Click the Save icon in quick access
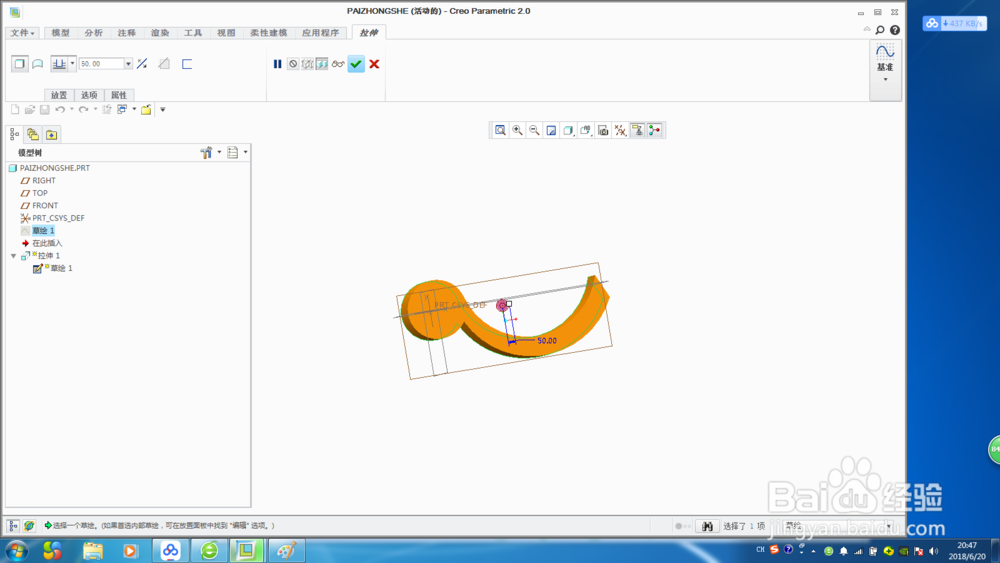This screenshot has height=563, width=1000. (x=45, y=110)
